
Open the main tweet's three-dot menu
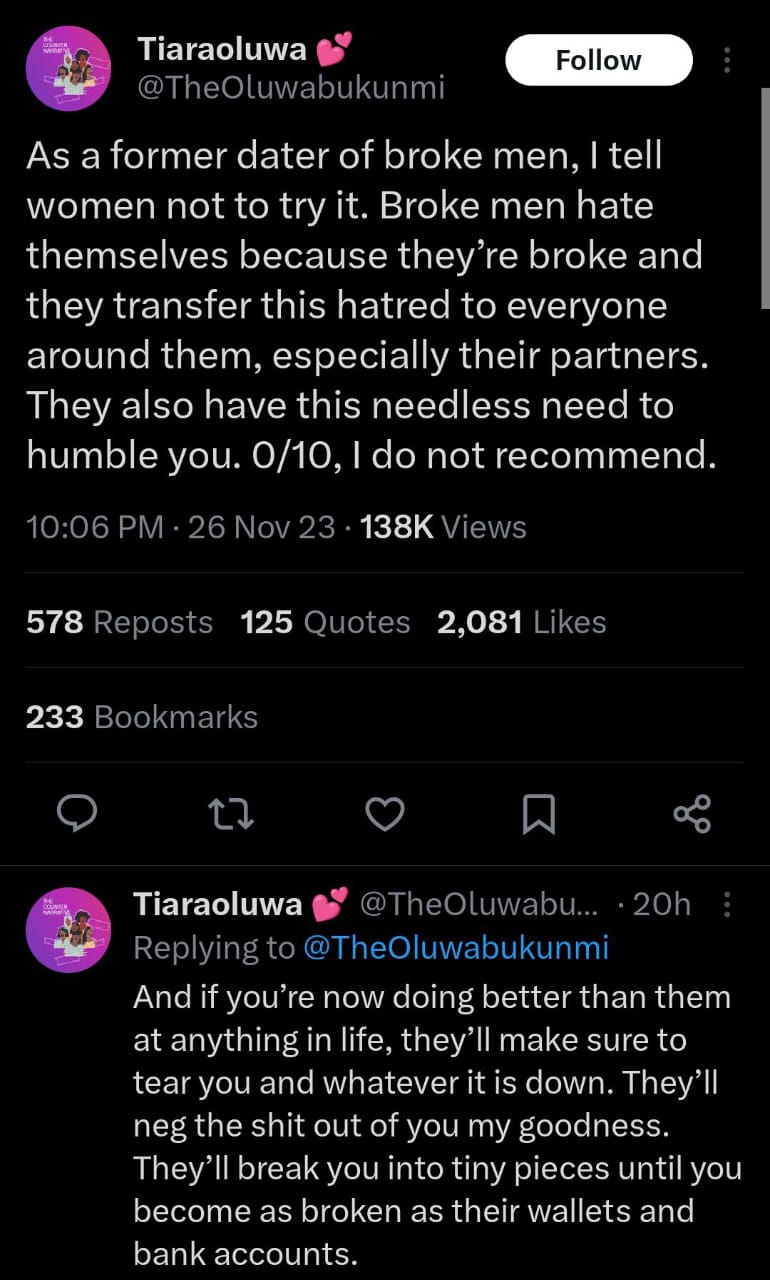[727, 60]
